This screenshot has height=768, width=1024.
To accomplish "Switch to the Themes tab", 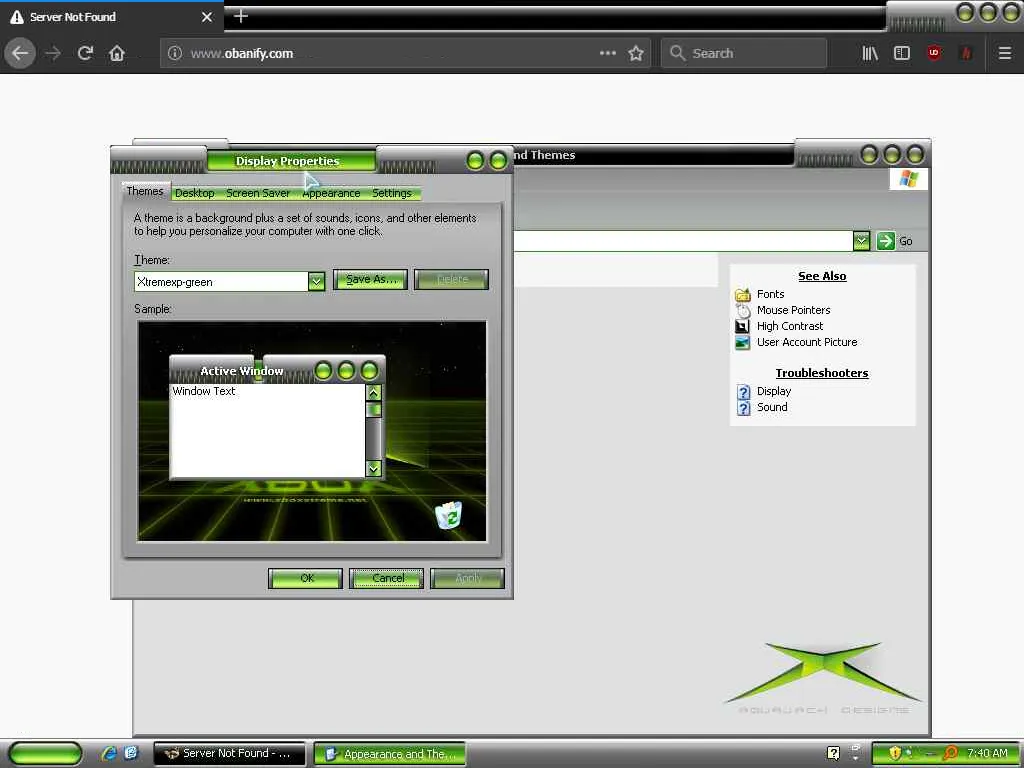I will tap(145, 191).
